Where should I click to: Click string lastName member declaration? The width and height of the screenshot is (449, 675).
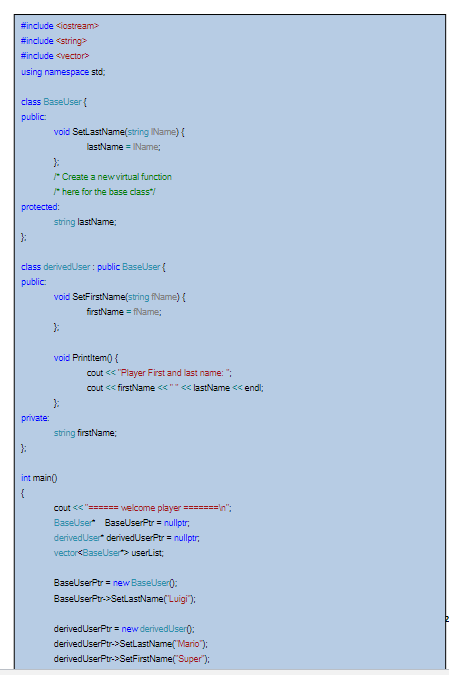coord(85,222)
